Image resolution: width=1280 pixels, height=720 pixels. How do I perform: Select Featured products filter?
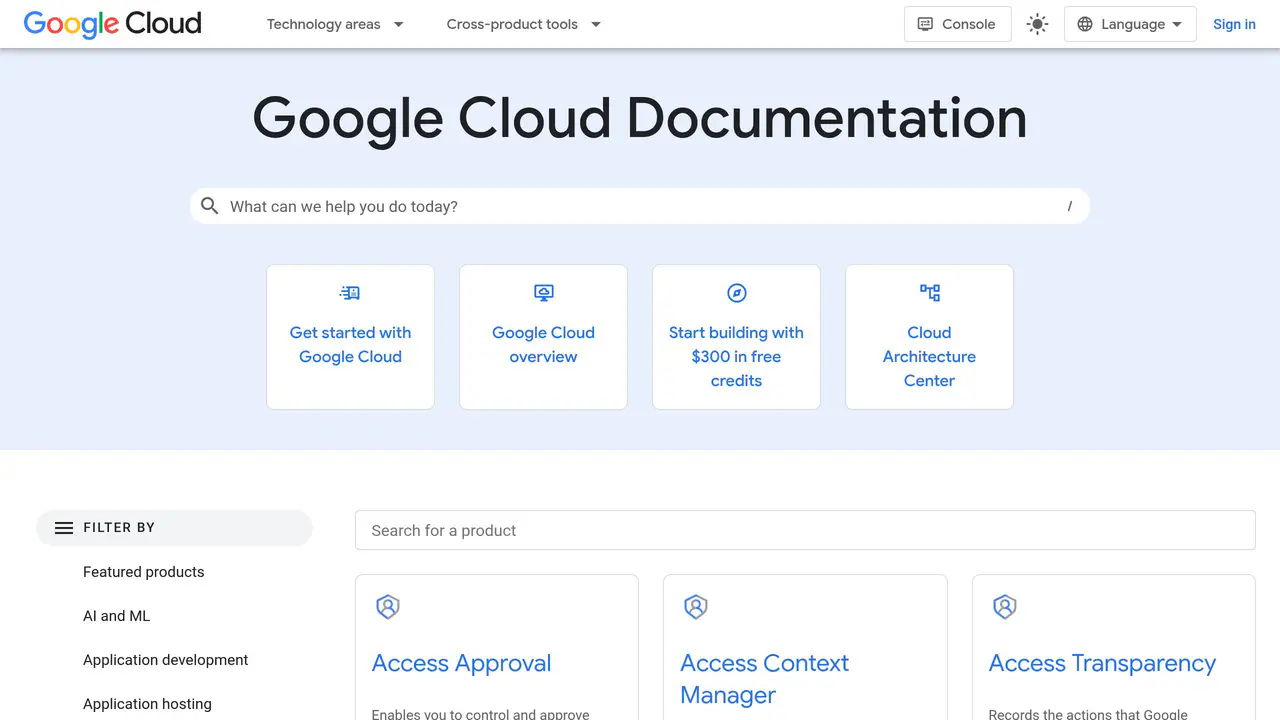[x=144, y=572]
